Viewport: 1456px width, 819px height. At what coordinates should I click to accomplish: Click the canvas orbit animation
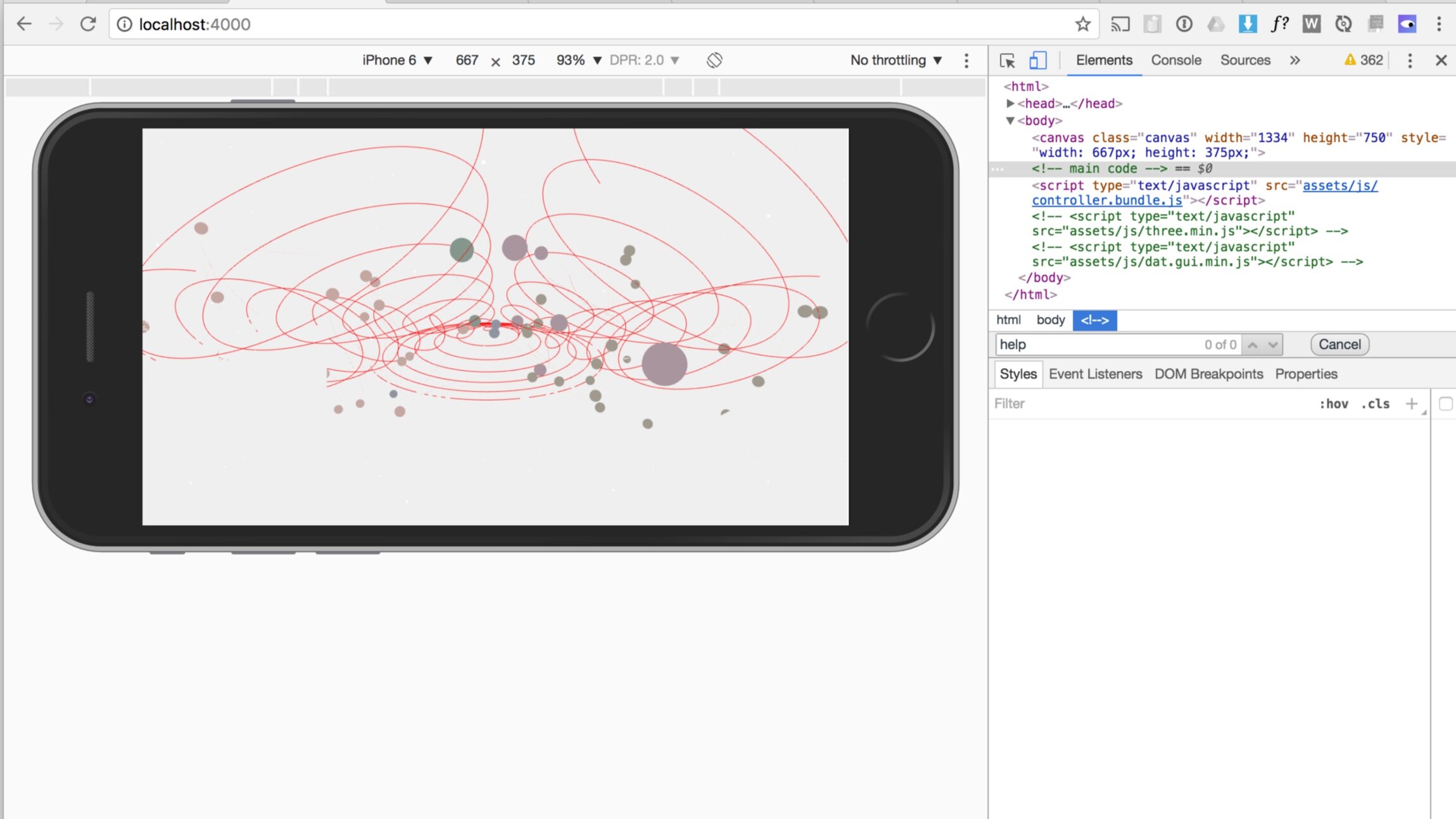pyautogui.click(x=495, y=327)
